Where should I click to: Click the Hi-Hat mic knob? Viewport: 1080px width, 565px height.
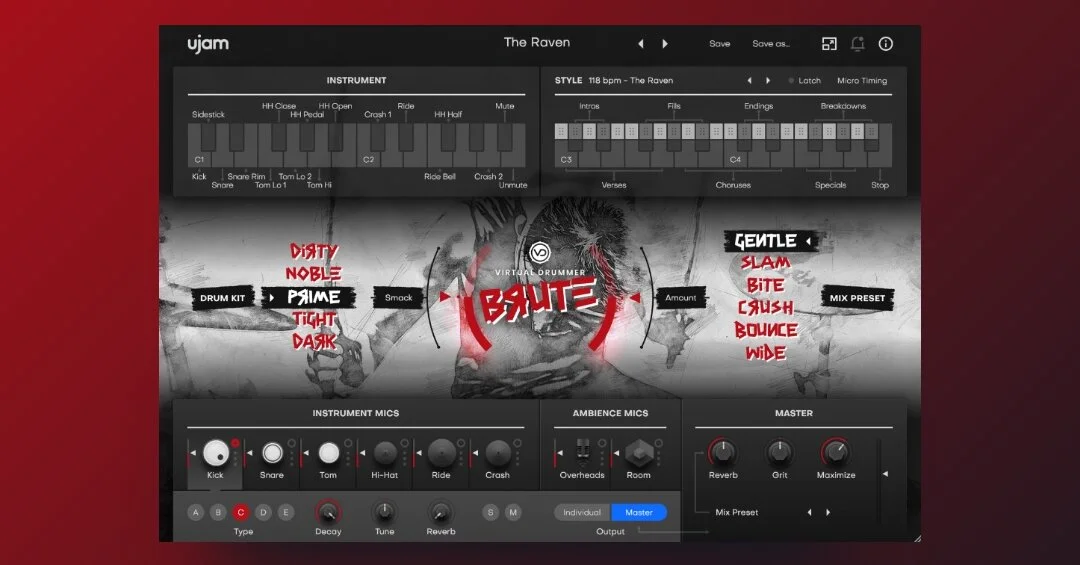[385, 453]
